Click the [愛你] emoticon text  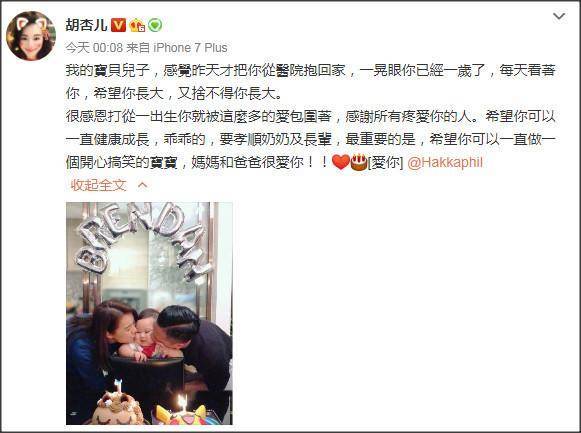(385, 163)
